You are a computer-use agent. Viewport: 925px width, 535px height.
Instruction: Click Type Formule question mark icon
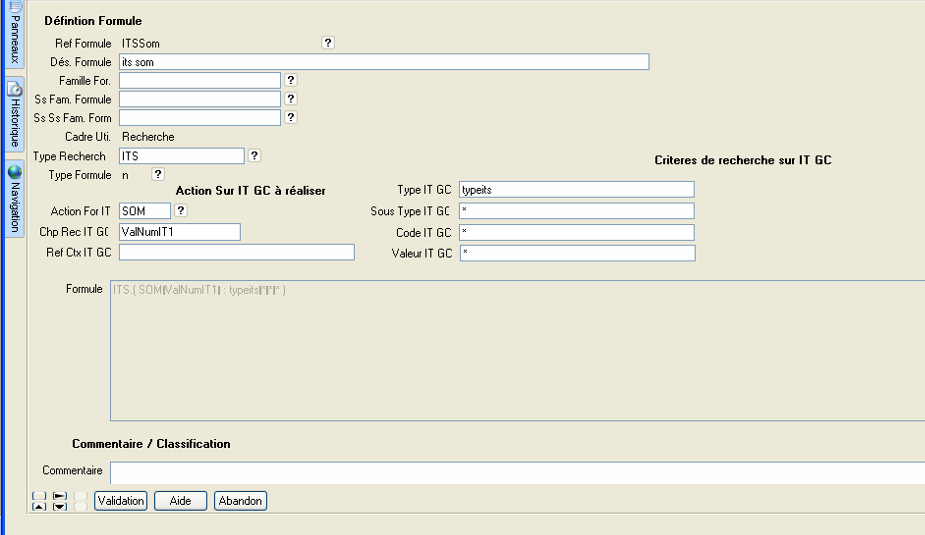click(x=157, y=174)
